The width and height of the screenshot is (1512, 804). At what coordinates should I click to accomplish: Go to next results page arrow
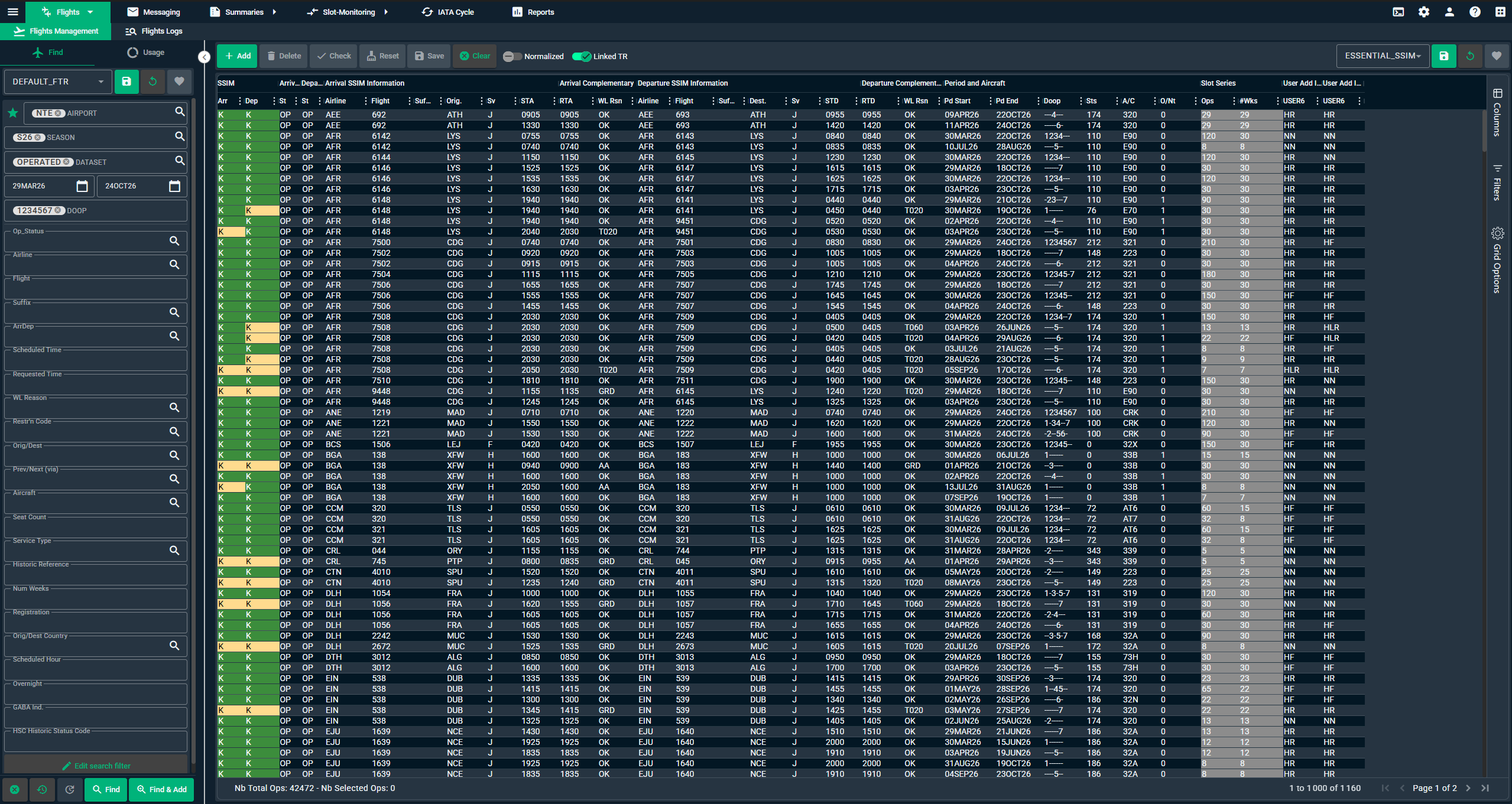click(x=1468, y=788)
